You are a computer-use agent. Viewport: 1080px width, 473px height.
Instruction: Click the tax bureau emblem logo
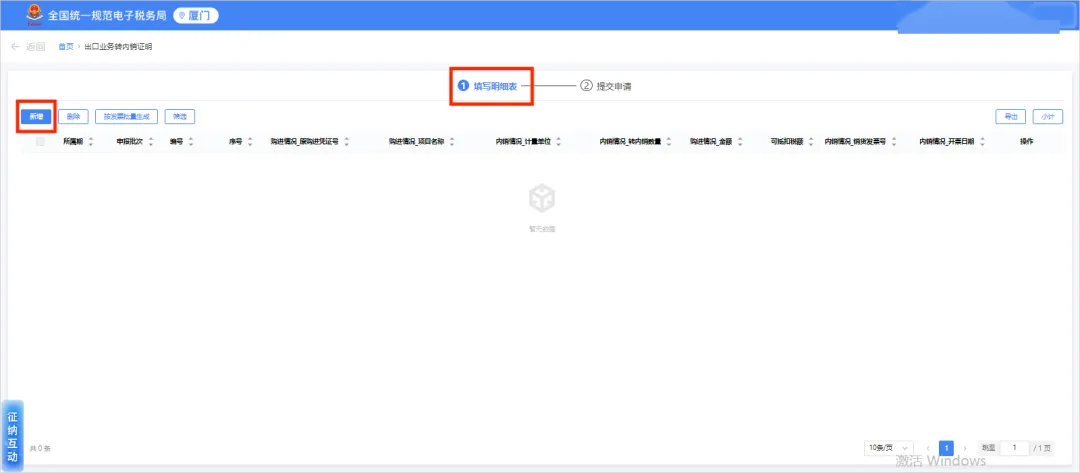[x=34, y=15]
